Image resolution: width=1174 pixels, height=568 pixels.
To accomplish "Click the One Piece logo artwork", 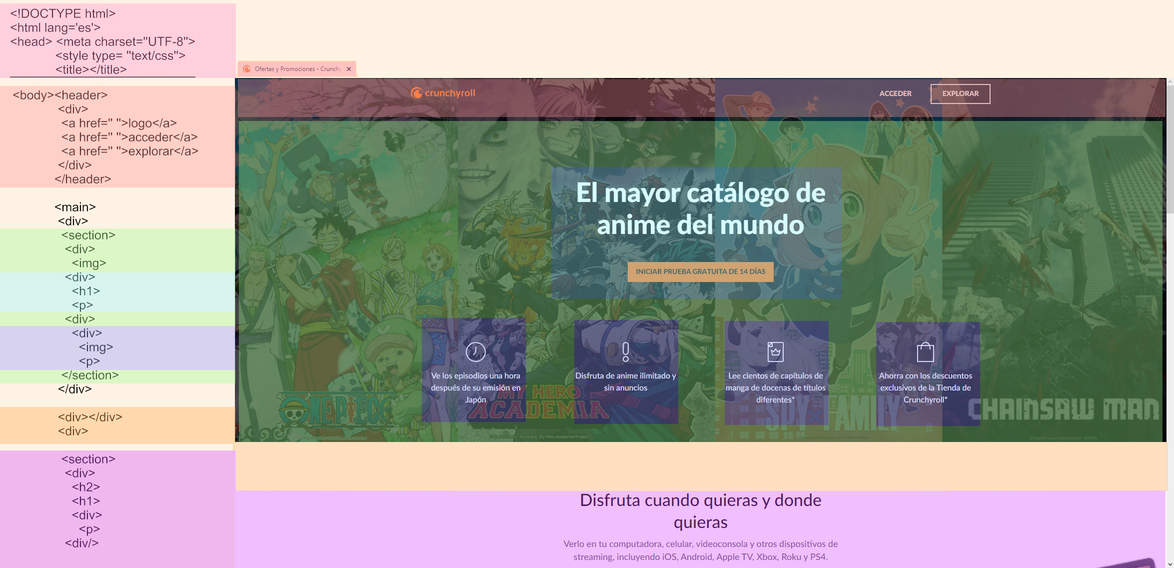I will (x=331, y=409).
